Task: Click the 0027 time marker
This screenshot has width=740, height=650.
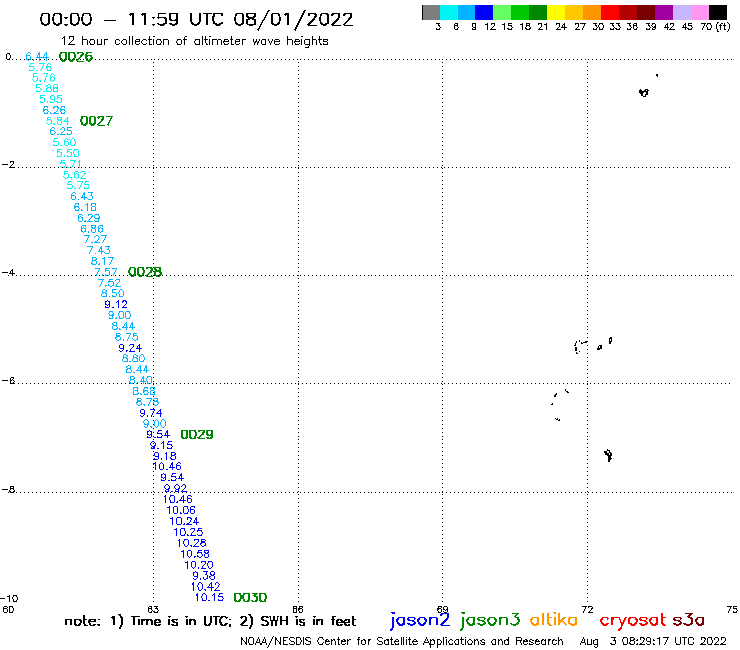Action: [x=96, y=121]
